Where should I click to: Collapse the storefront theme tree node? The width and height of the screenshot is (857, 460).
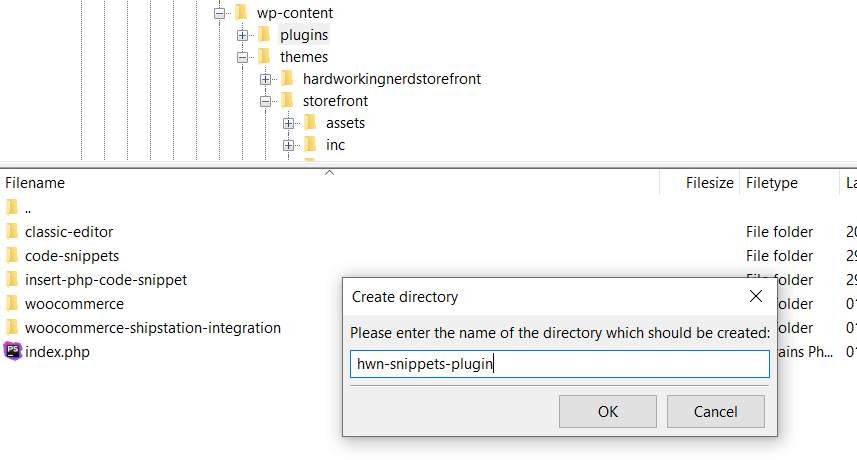pos(265,101)
